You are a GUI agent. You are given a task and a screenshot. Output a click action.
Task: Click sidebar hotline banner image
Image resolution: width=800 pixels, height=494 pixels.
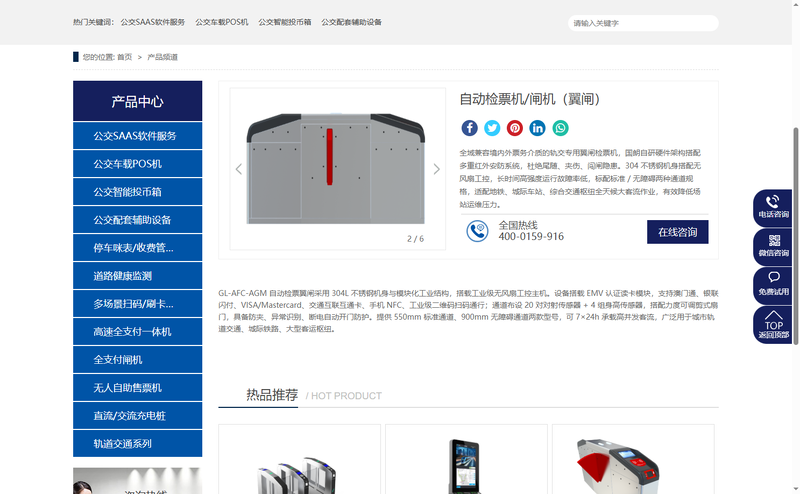[137, 481]
